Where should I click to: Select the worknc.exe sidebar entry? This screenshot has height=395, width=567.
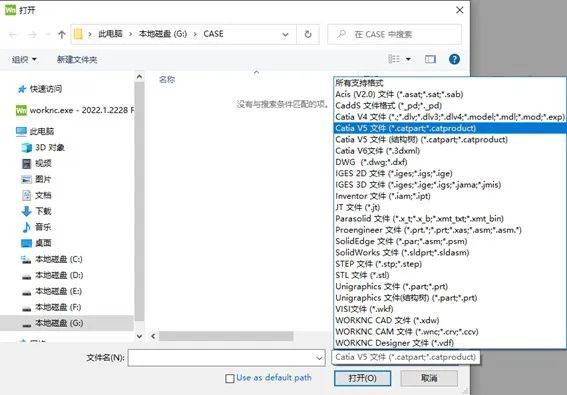point(74,110)
